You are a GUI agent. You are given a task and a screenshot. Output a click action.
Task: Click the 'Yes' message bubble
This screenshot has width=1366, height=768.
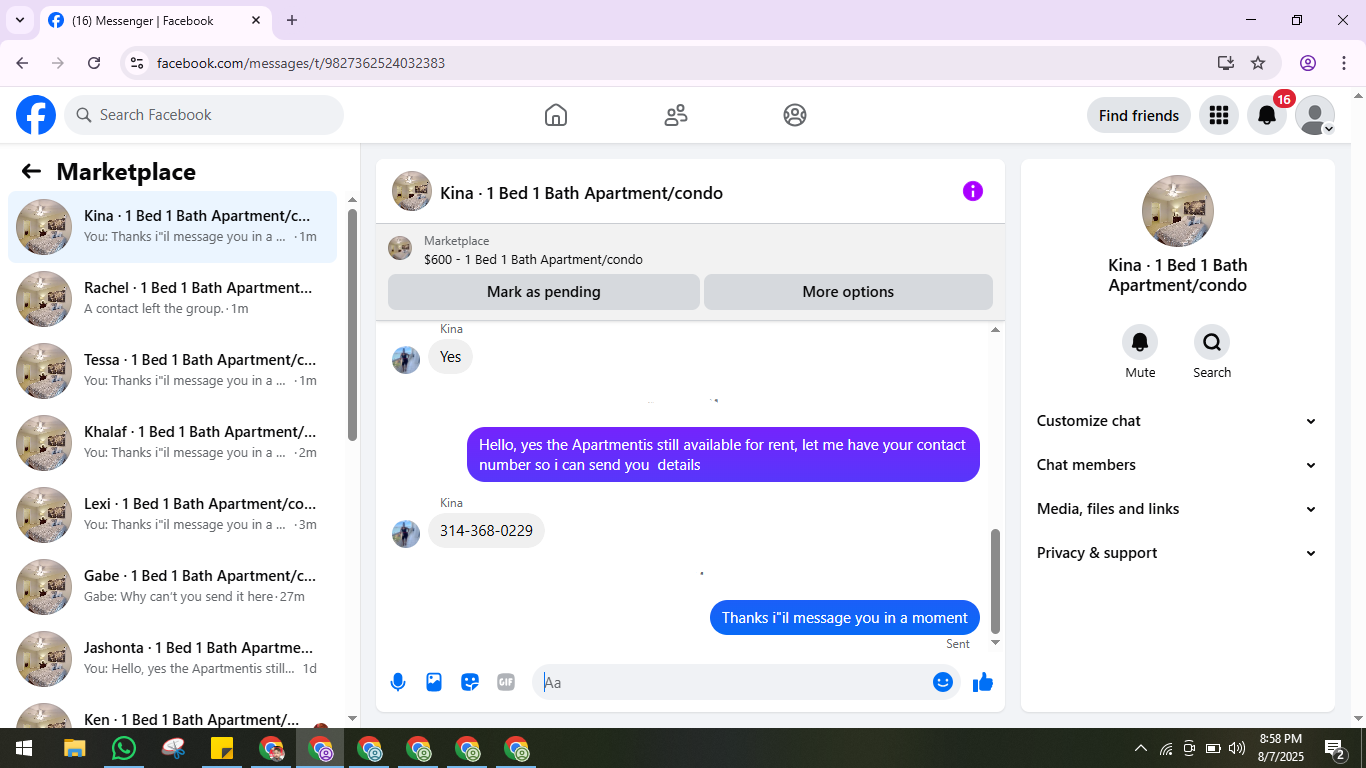point(451,357)
